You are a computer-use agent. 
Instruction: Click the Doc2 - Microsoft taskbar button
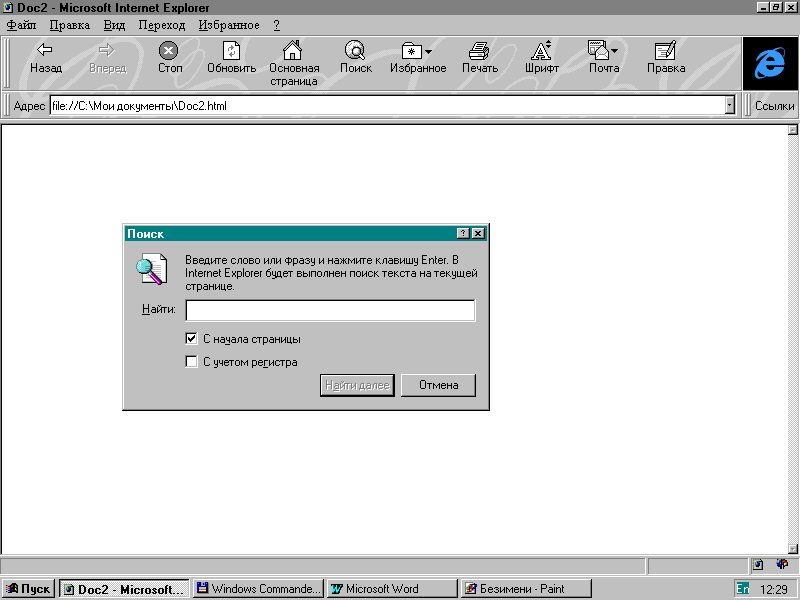click(124, 589)
